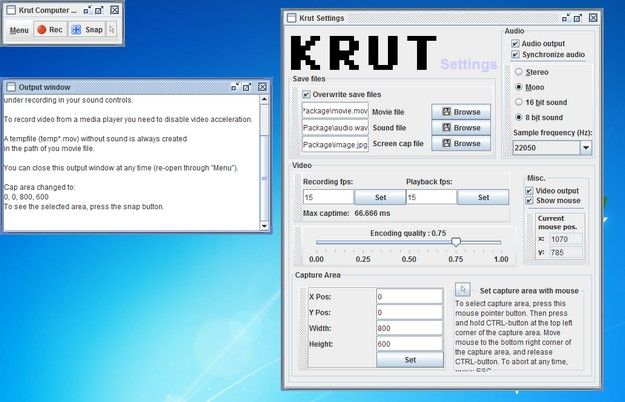Click slider track at 0.25 quality

tap(363, 242)
